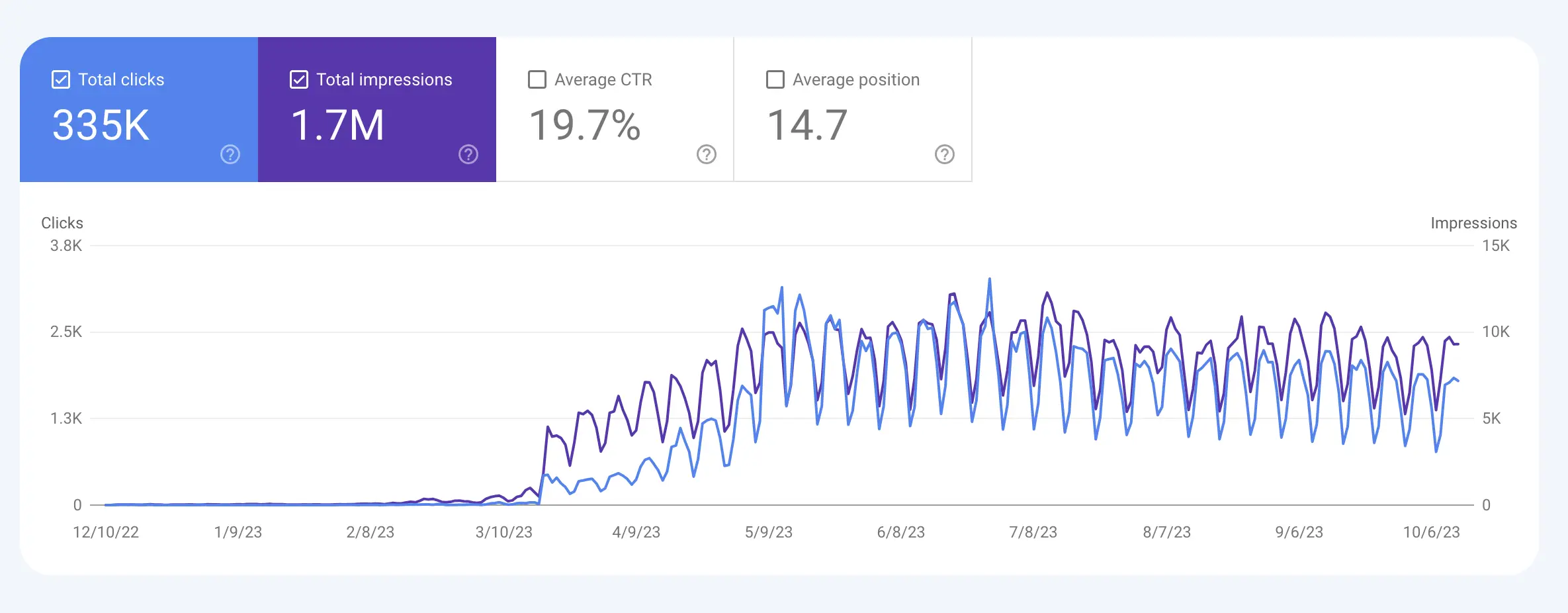Enable the Average CTR checkbox

click(537, 79)
